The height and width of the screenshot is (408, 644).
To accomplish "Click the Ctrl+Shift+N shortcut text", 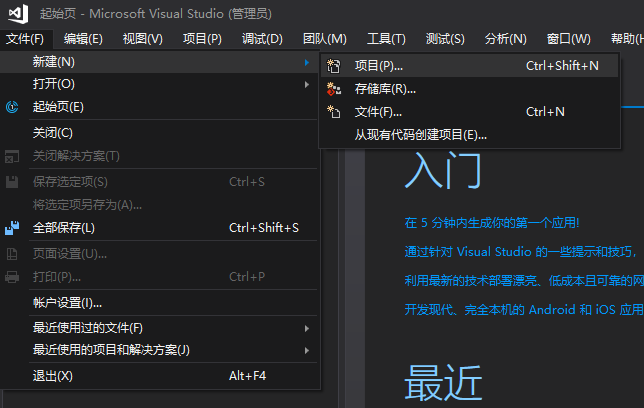I will 562,66.
